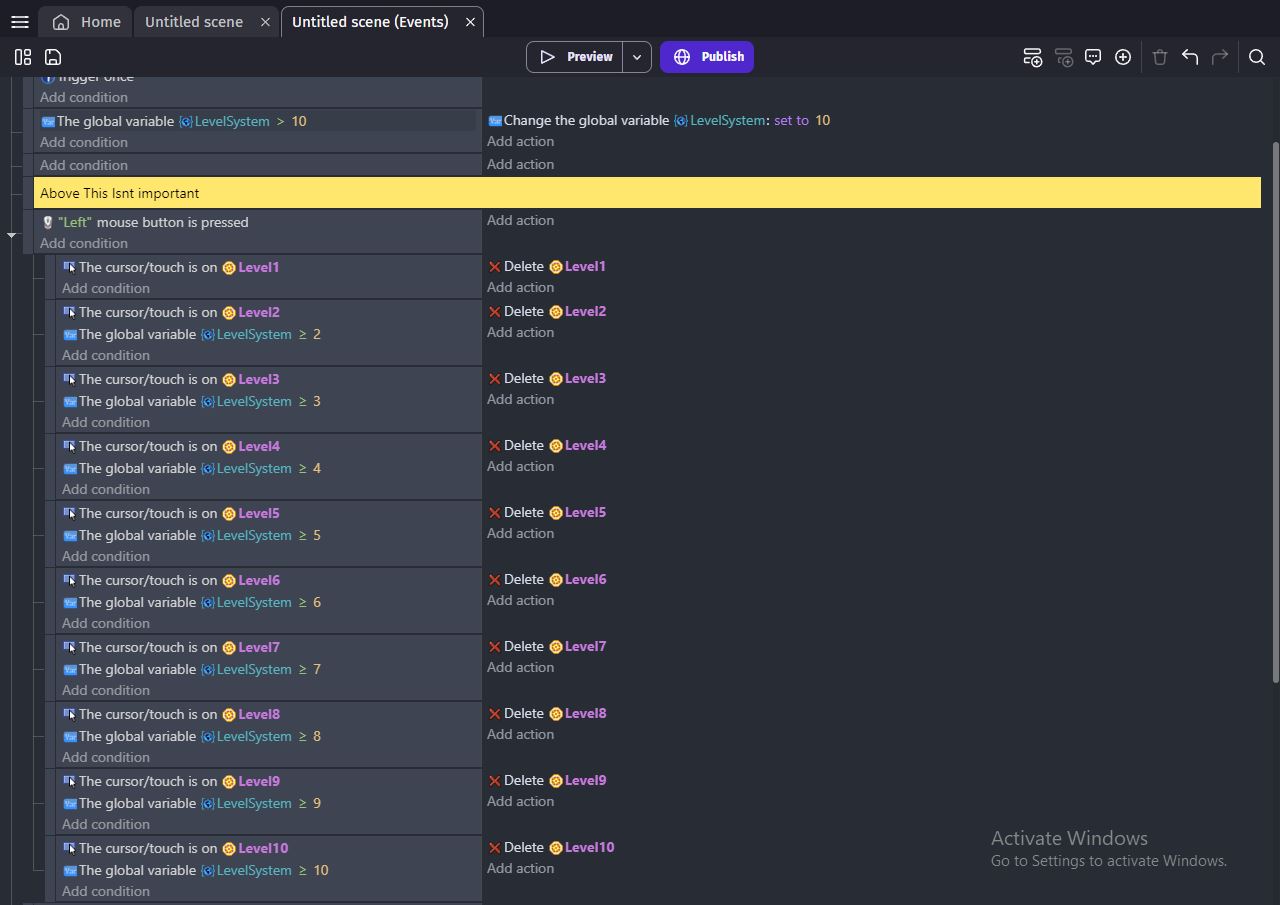Click the add new event icon
The height and width of the screenshot is (905, 1280).
click(1033, 57)
